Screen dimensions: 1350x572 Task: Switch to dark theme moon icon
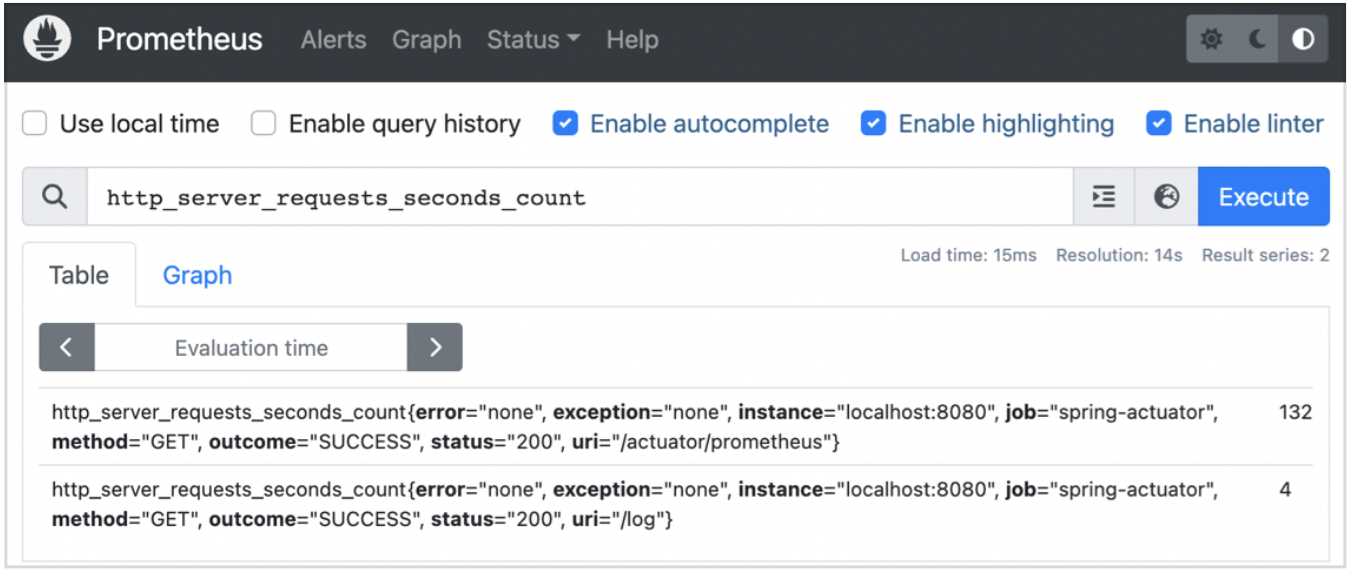pyautogui.click(x=1257, y=40)
